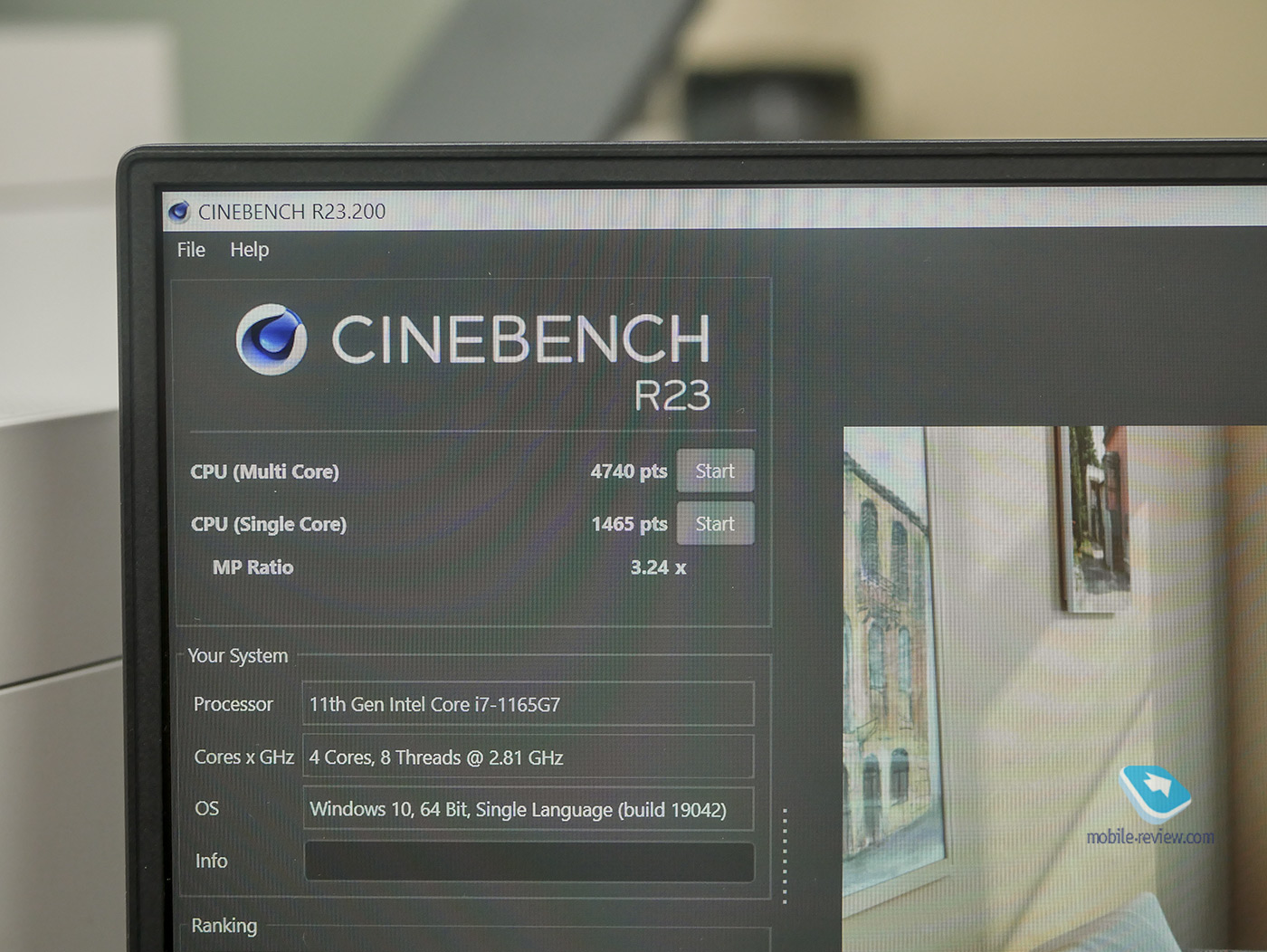Image resolution: width=1267 pixels, height=952 pixels.
Task: Click the dotted panel splitter handle
Action: click(x=785, y=855)
